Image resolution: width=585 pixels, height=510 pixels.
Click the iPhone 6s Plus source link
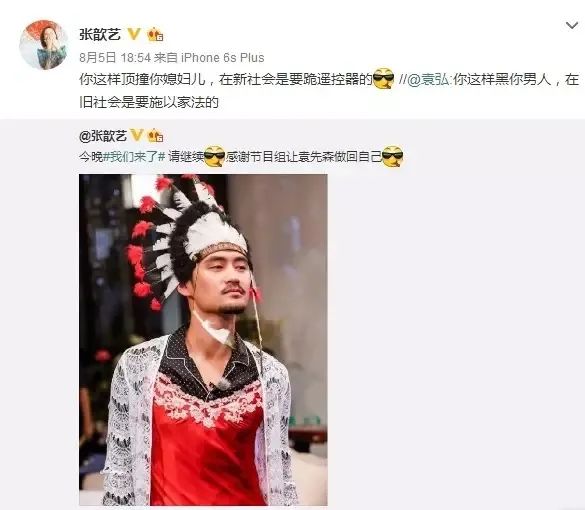pos(223,58)
